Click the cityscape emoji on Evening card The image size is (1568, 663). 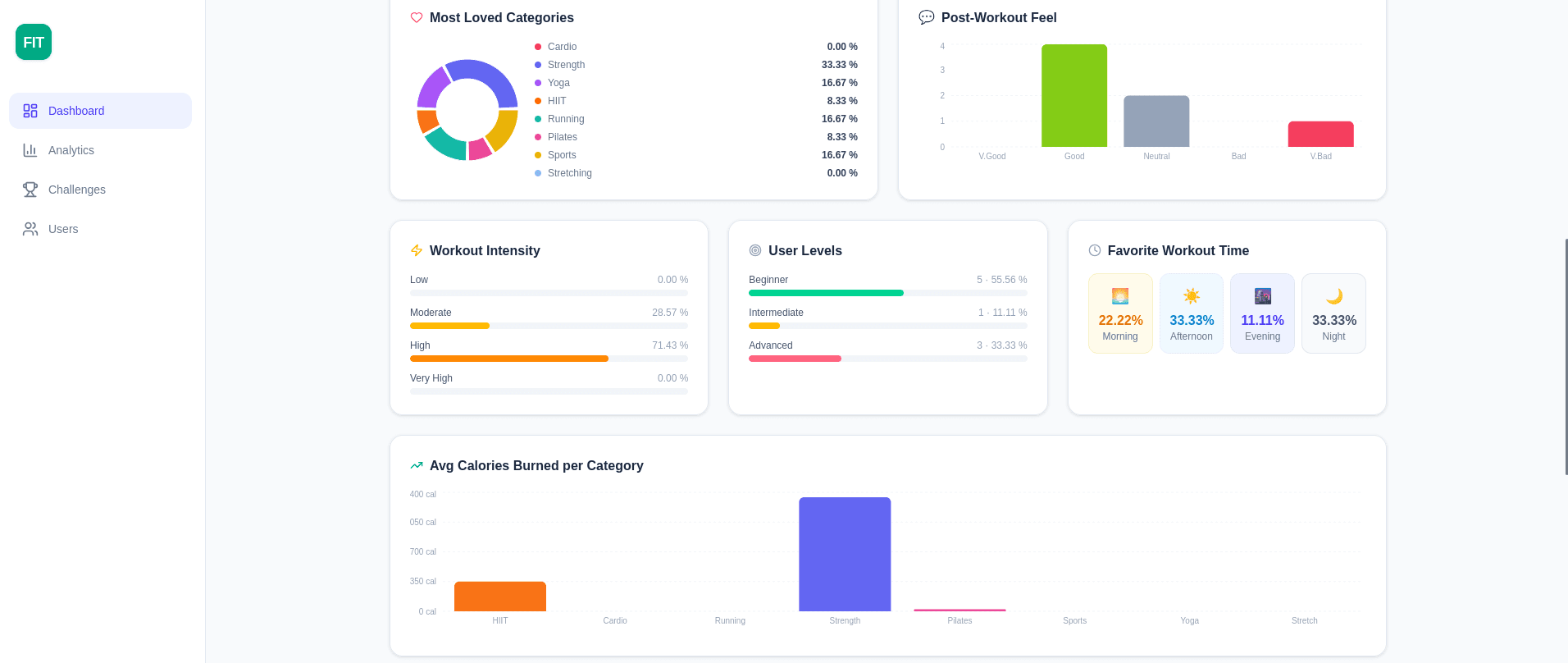pyautogui.click(x=1263, y=296)
